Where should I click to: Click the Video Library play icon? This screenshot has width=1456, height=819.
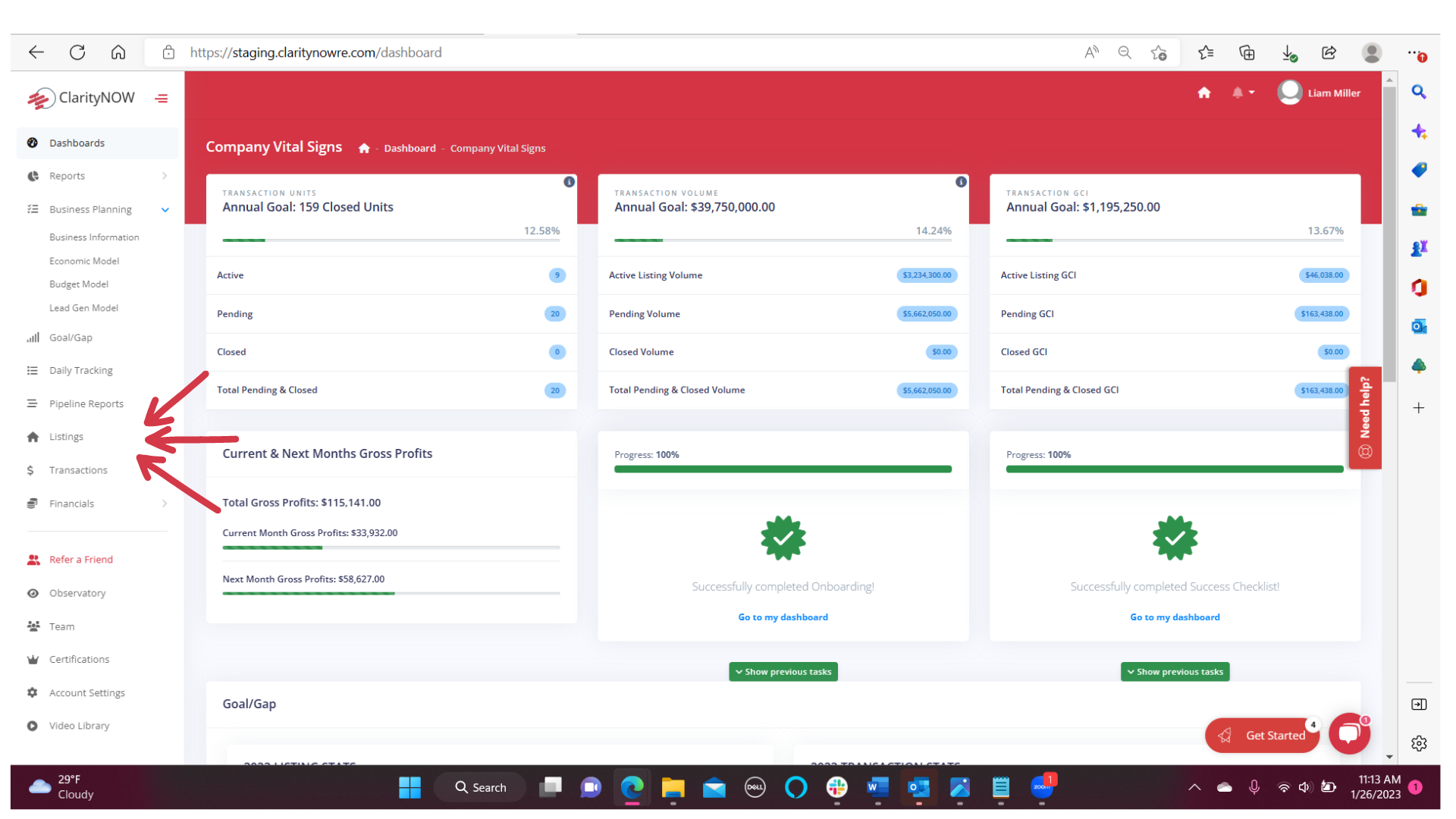point(33,726)
